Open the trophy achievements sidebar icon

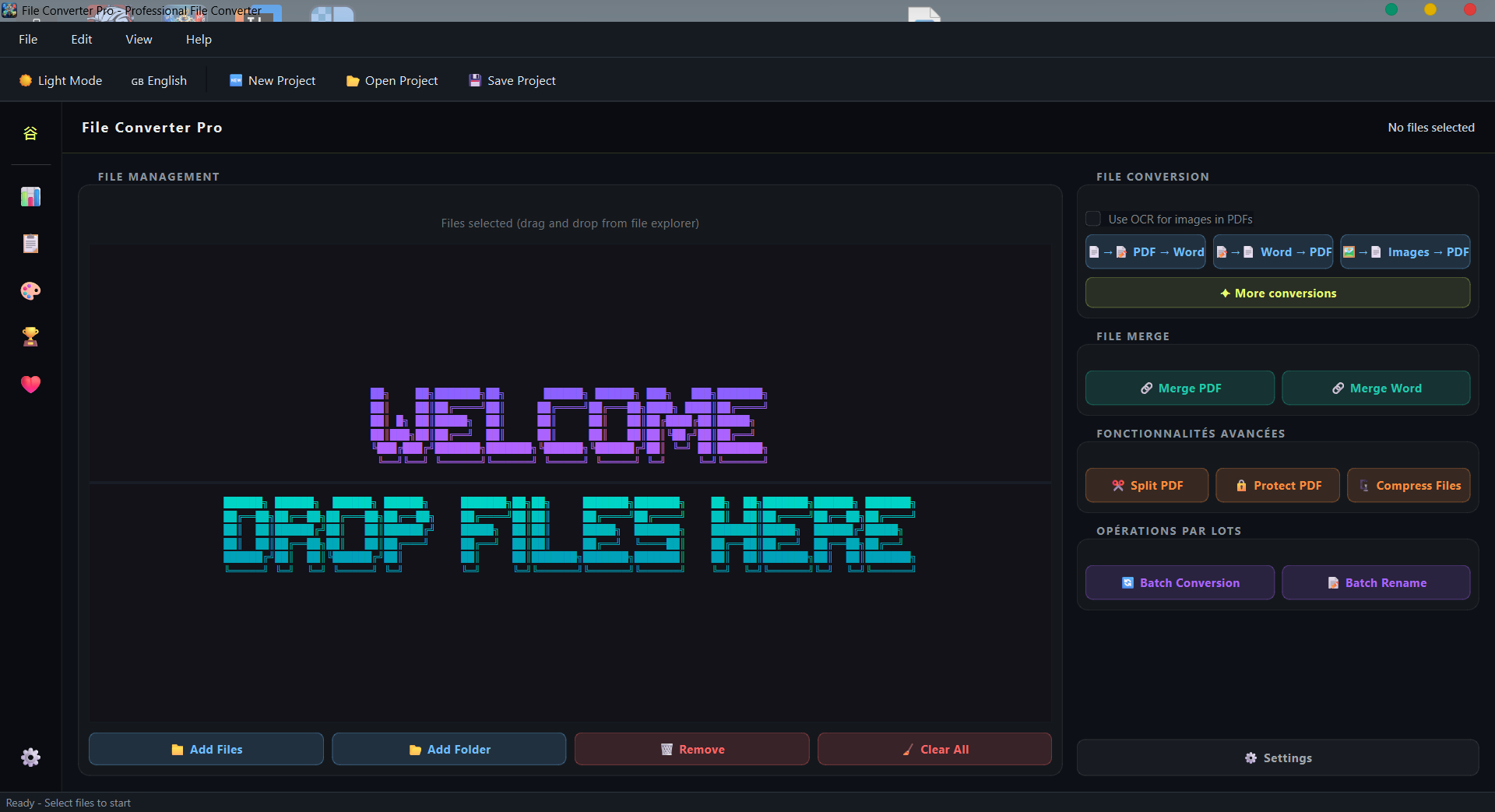[x=30, y=337]
